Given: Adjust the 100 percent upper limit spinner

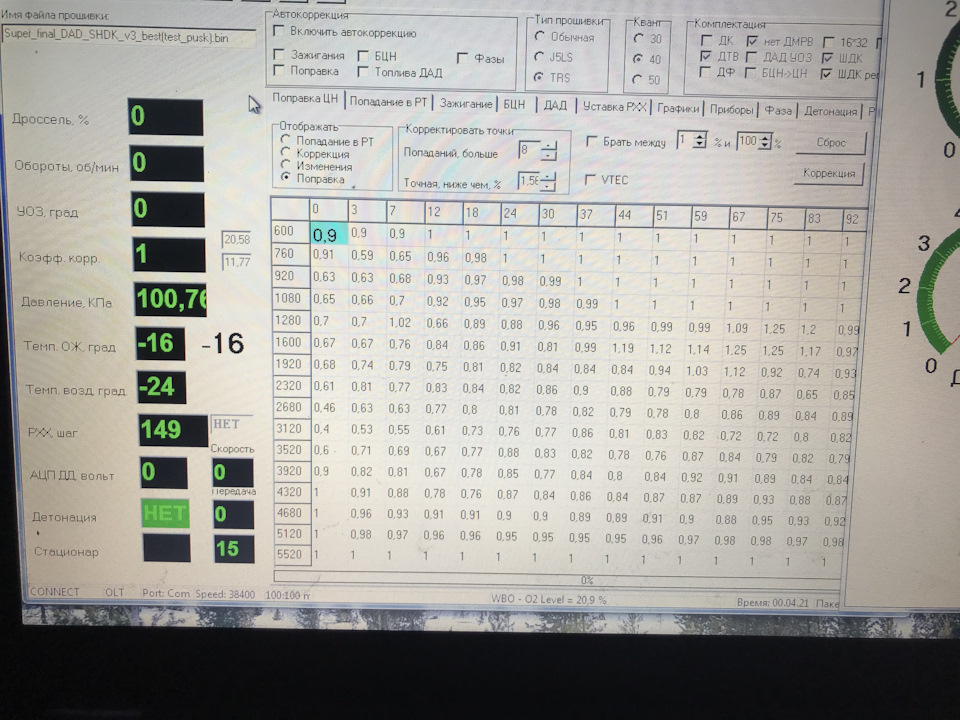Looking at the screenshot, I should pos(765,141).
